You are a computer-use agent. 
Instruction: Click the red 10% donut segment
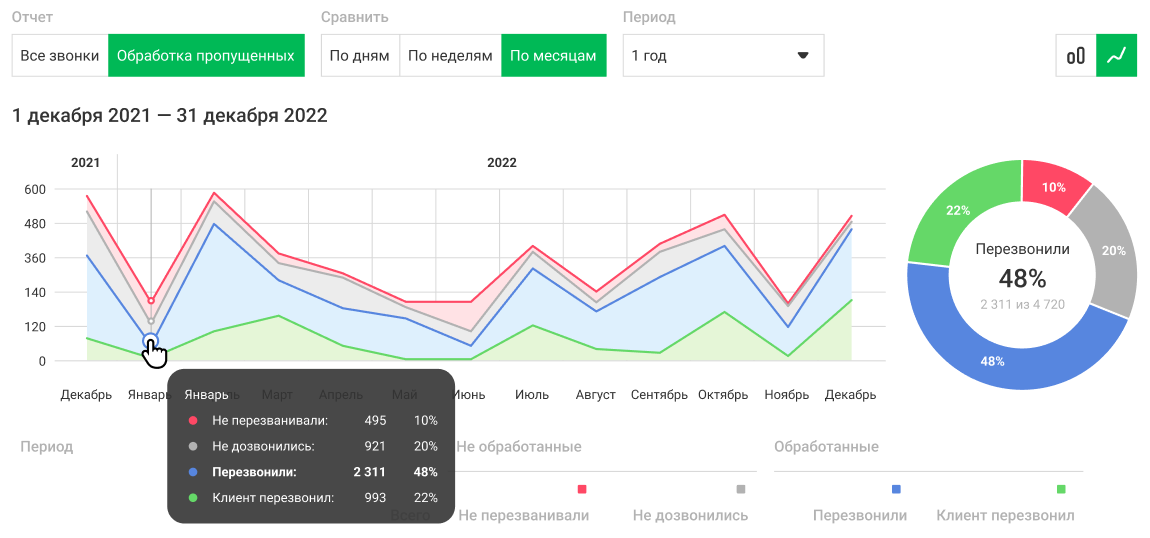click(x=1053, y=187)
